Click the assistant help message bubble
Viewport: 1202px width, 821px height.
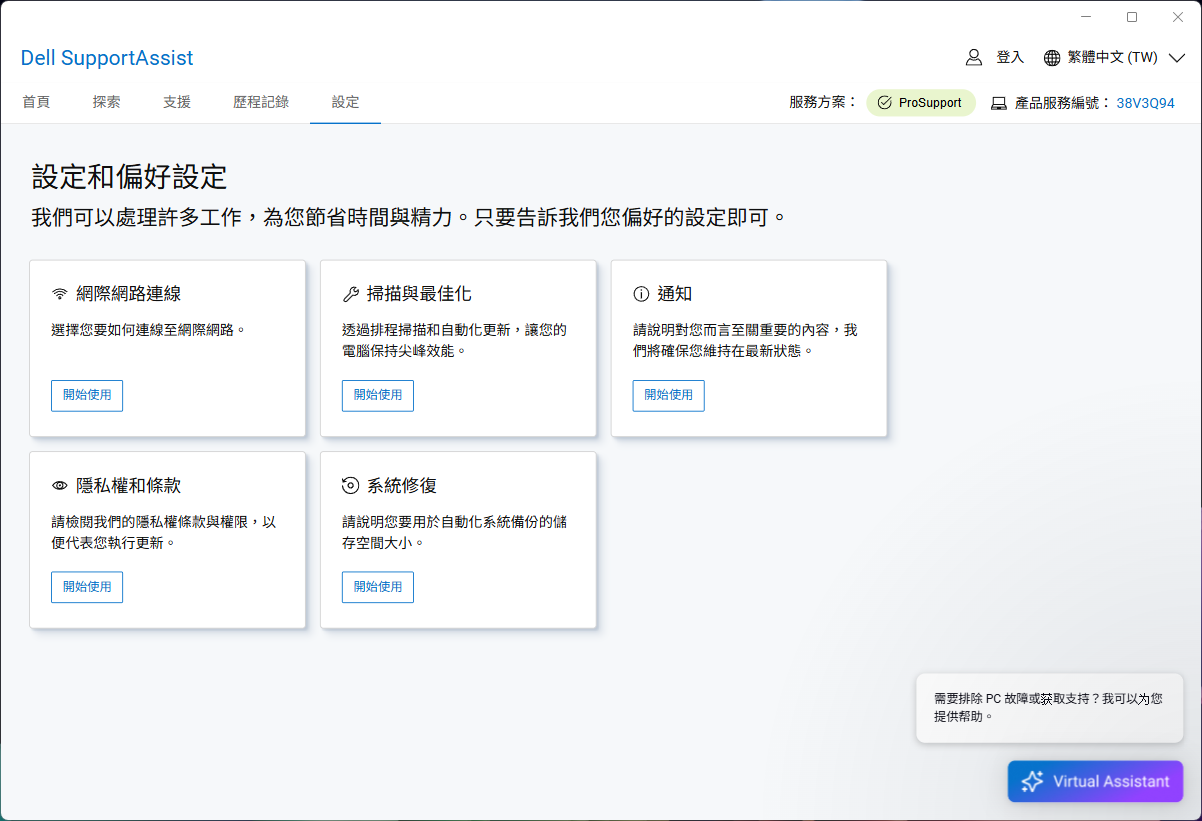point(1049,707)
